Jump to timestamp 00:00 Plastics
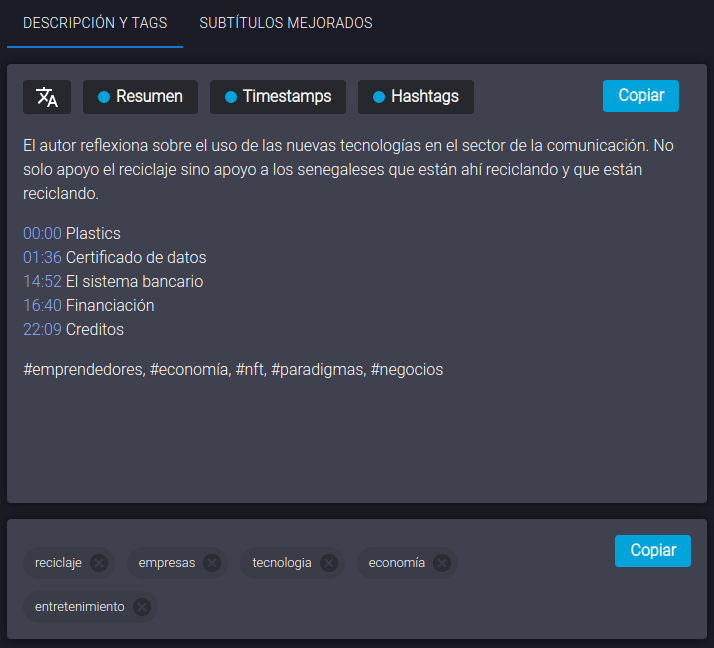 pos(42,234)
